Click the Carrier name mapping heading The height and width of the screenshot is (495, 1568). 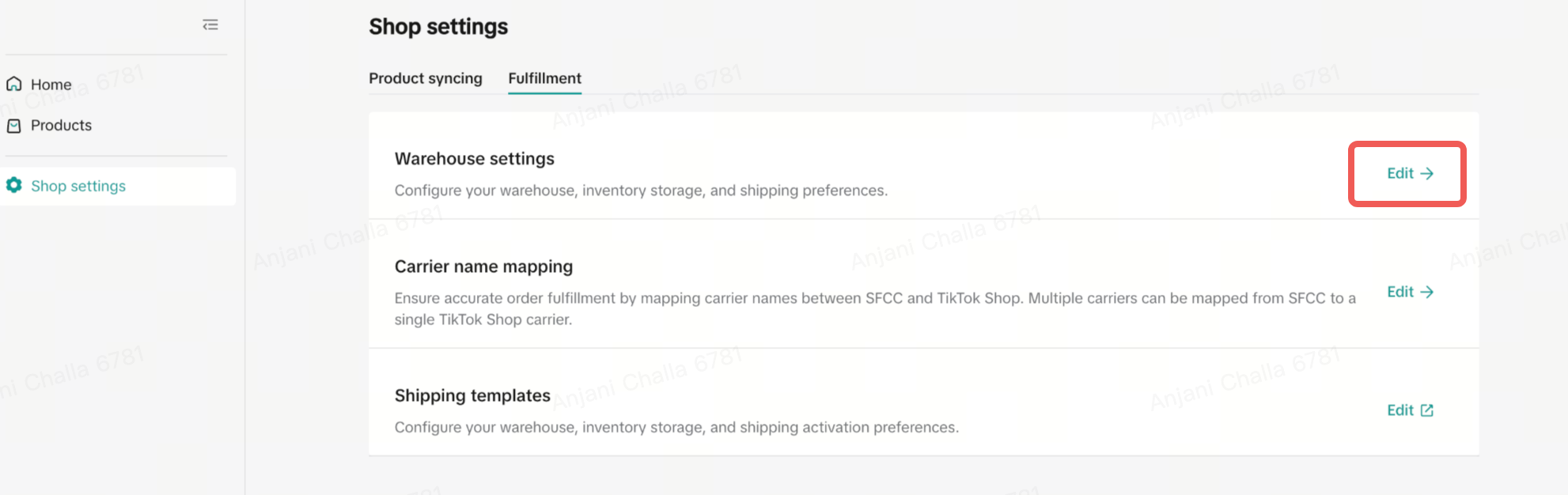[483, 266]
